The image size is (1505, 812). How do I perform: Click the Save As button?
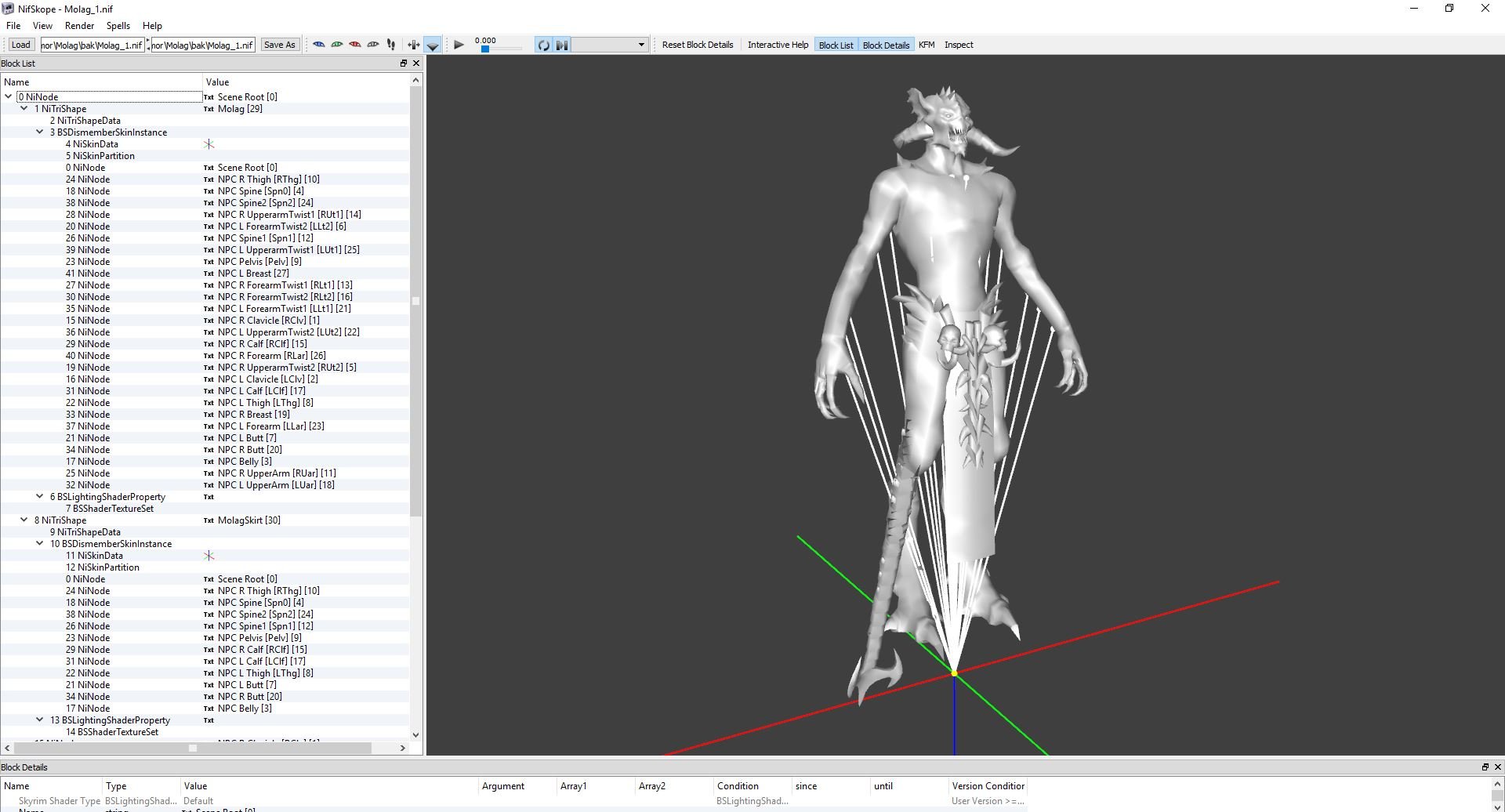click(x=280, y=45)
